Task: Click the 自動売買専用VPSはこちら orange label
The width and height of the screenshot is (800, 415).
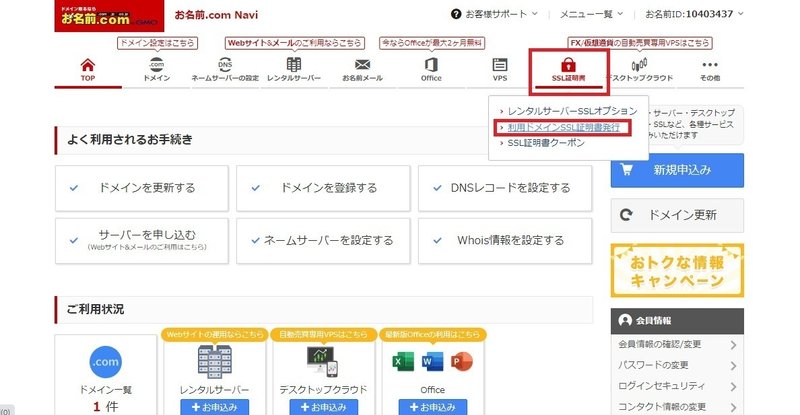Action: point(323,334)
